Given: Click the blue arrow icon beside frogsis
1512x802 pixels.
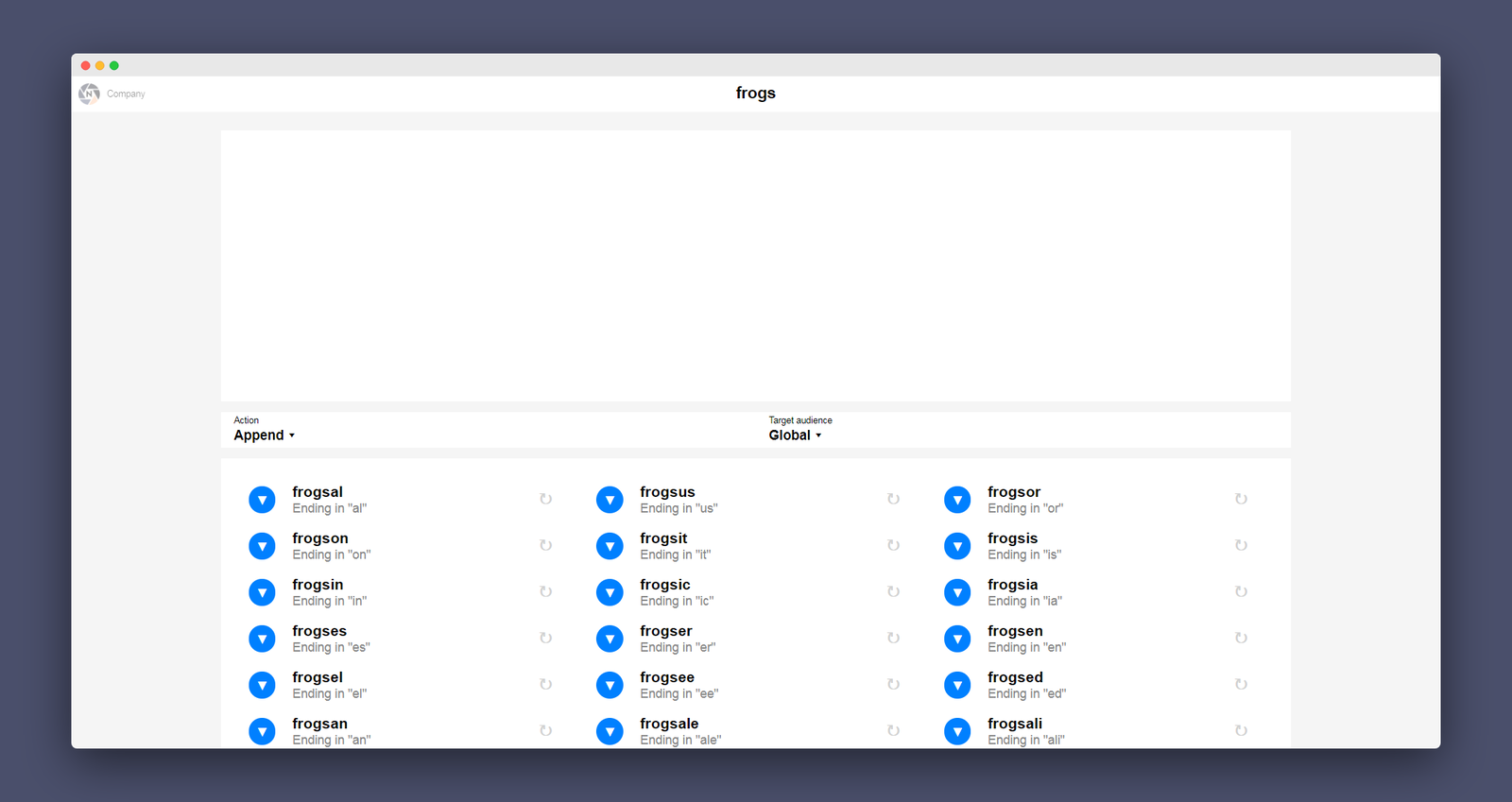Looking at the screenshot, I should (957, 546).
